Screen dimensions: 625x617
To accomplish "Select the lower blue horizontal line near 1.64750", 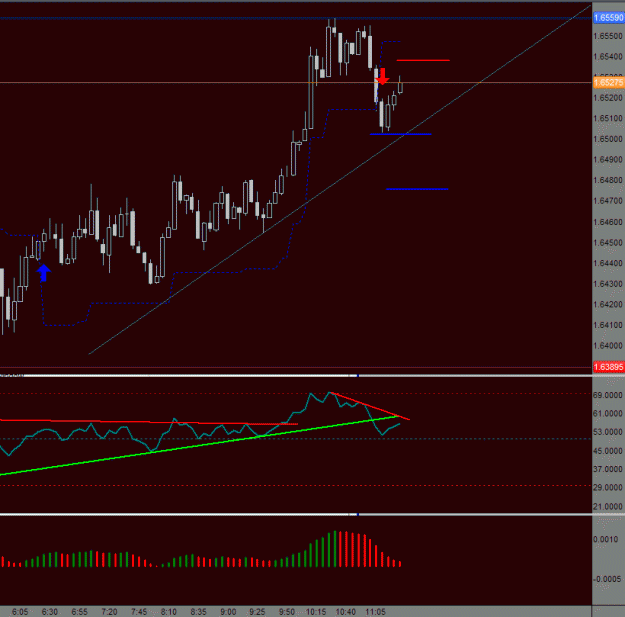I will click(417, 189).
